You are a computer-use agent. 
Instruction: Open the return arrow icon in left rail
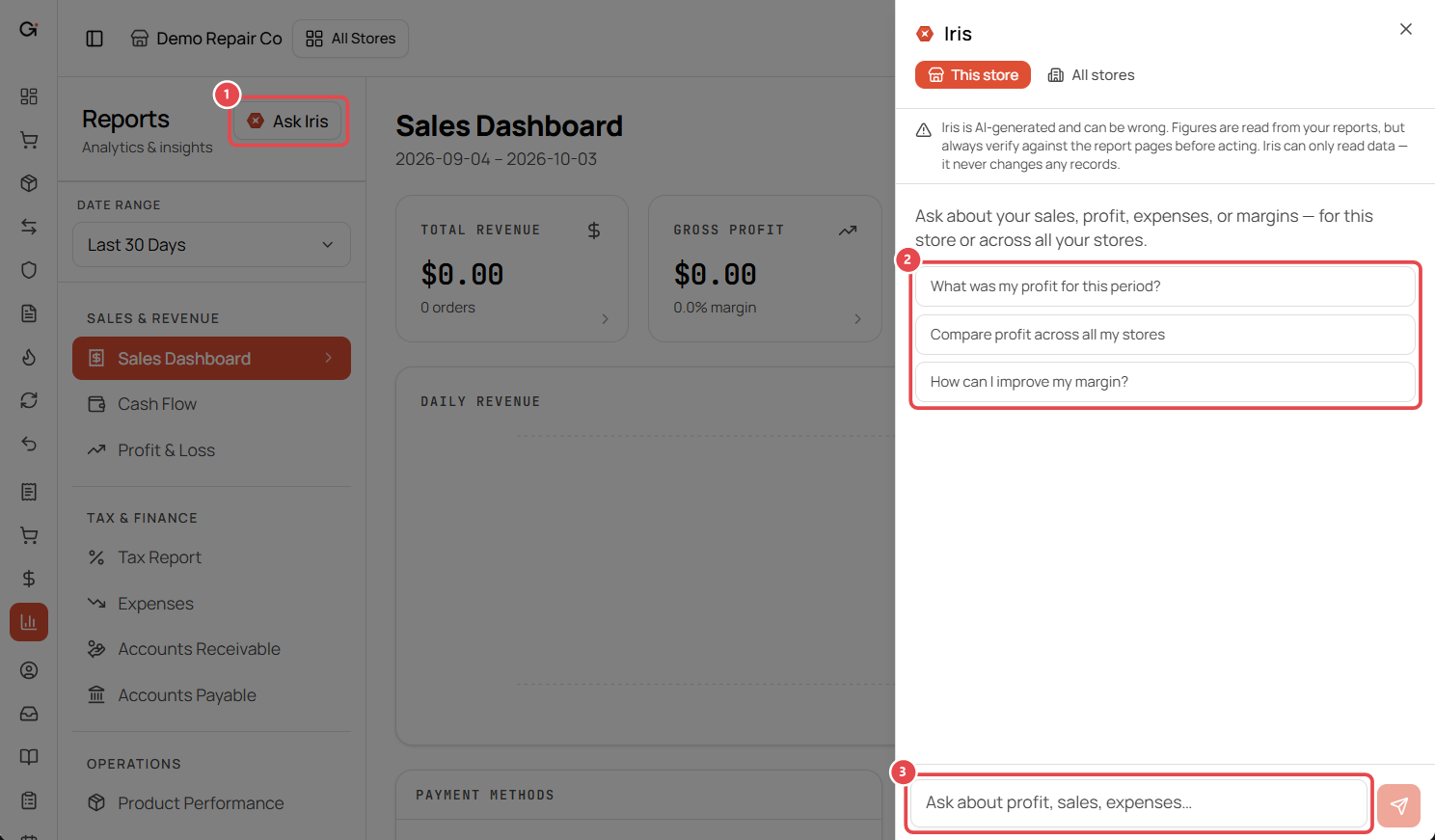point(29,444)
